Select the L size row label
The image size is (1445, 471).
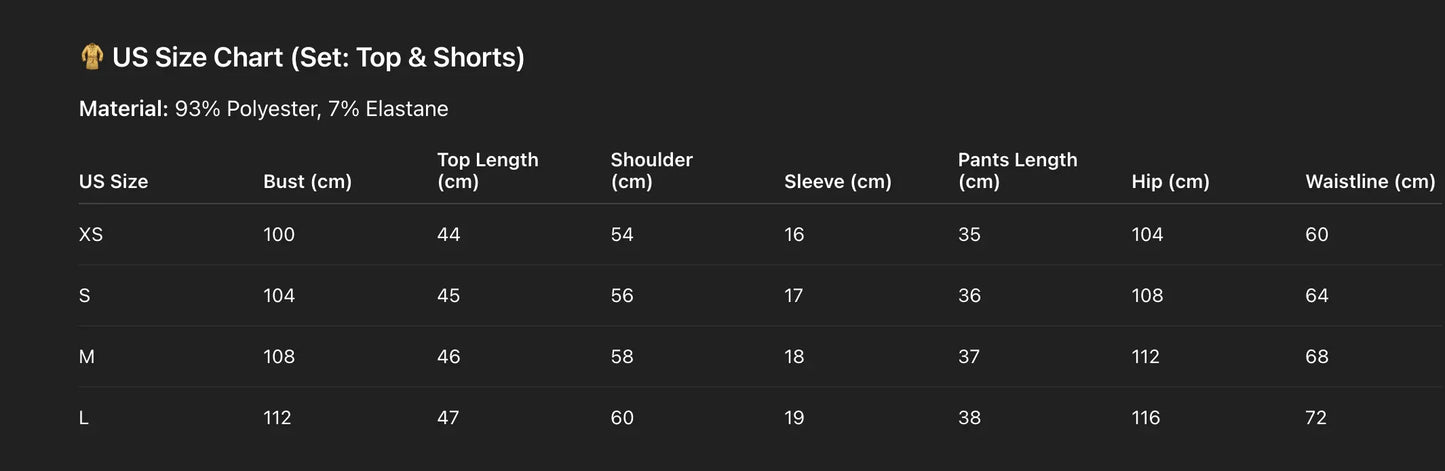pyautogui.click(x=84, y=418)
